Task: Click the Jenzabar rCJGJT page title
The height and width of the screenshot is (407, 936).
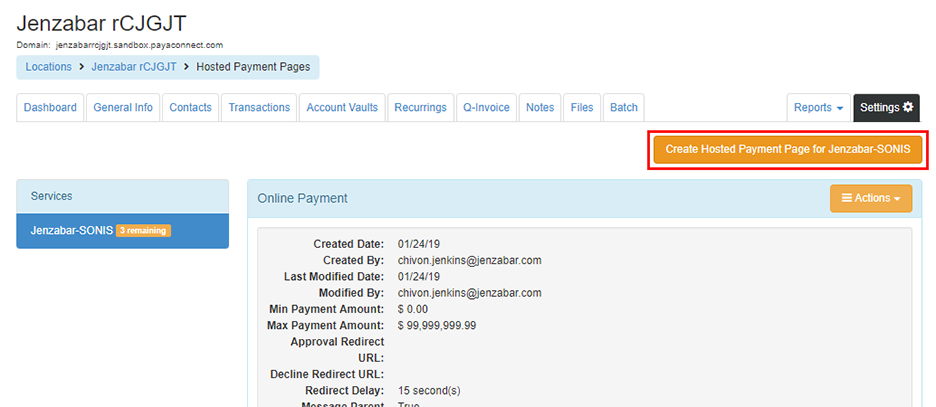Action: (x=101, y=23)
